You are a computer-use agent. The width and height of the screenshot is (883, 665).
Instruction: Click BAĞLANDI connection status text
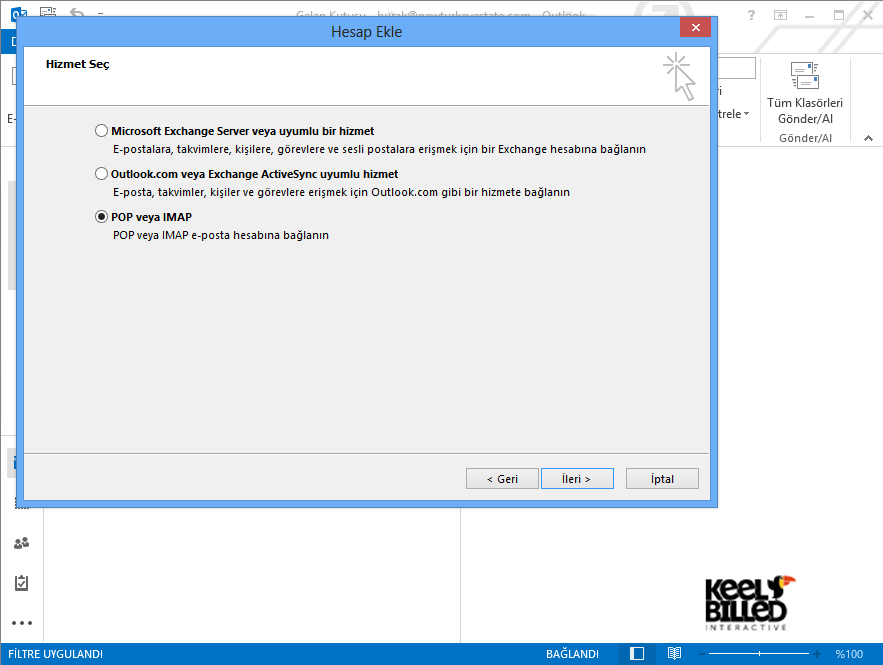click(572, 654)
